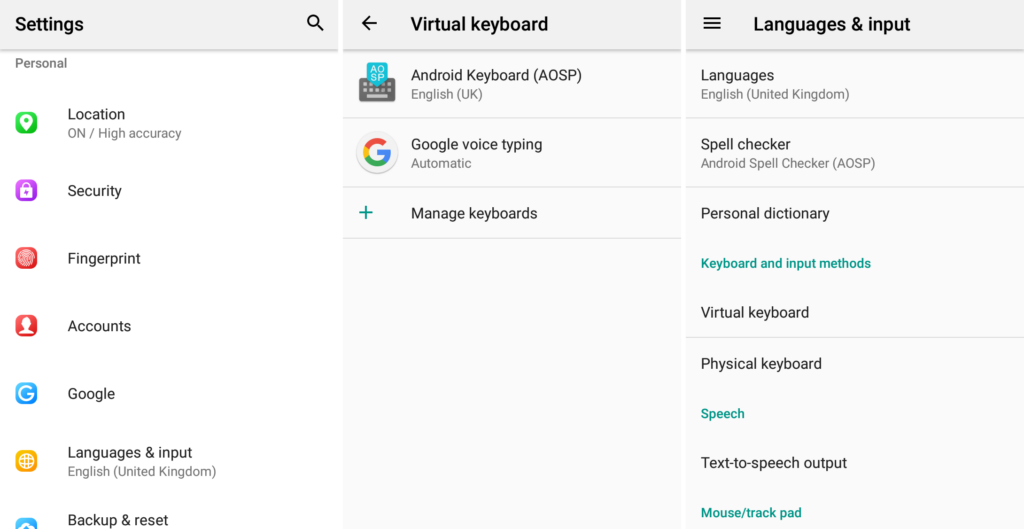Click the 'Speech' section header
1024x529 pixels.
[722, 413]
